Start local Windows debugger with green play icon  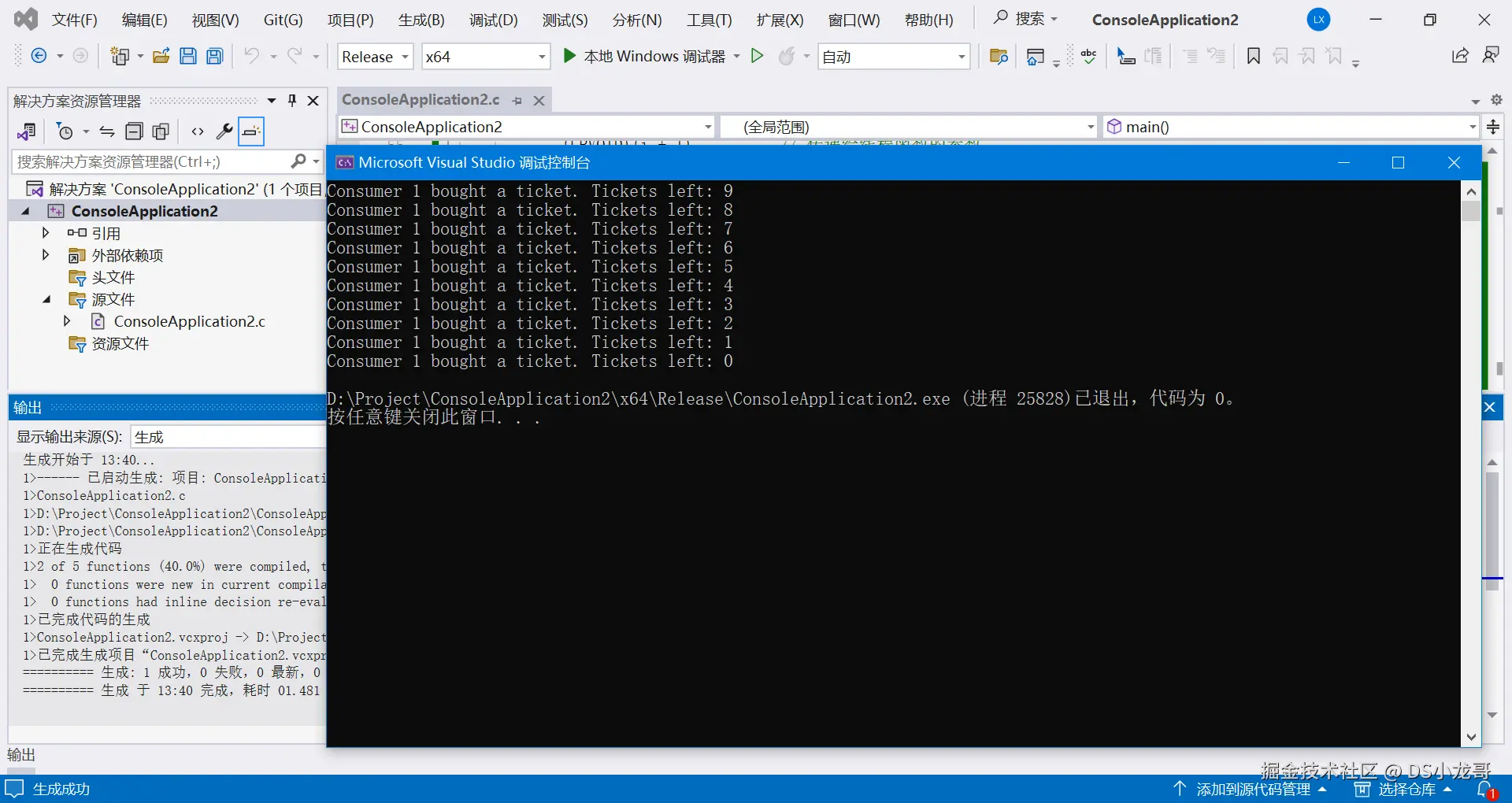click(x=569, y=56)
